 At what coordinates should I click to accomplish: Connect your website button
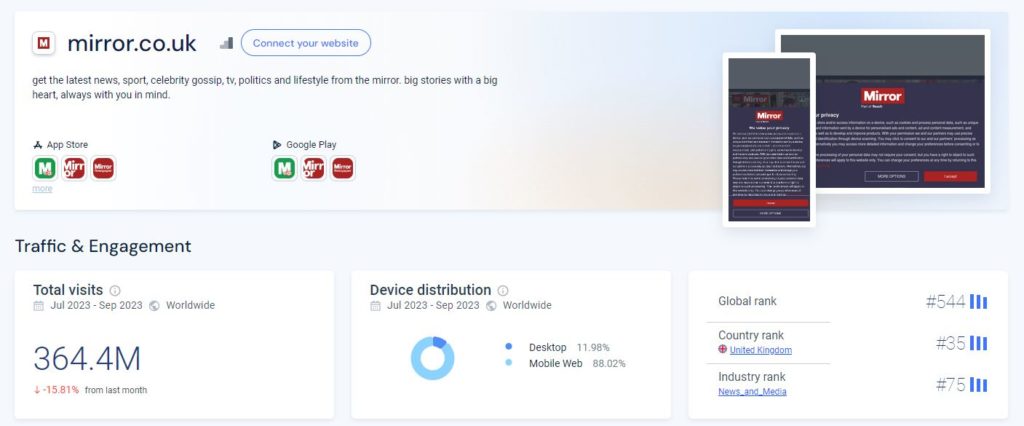[306, 43]
